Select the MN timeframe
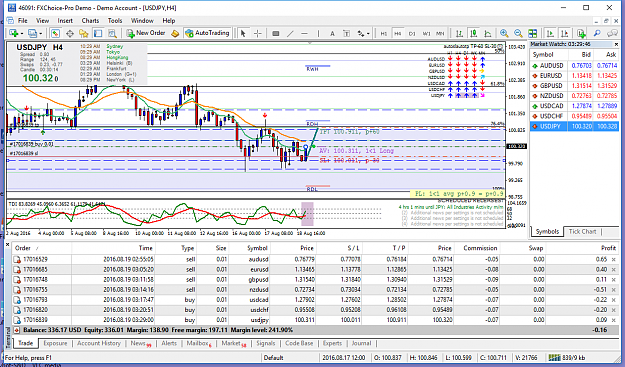Image resolution: width=625 pixels, height=367 pixels. 440,34
